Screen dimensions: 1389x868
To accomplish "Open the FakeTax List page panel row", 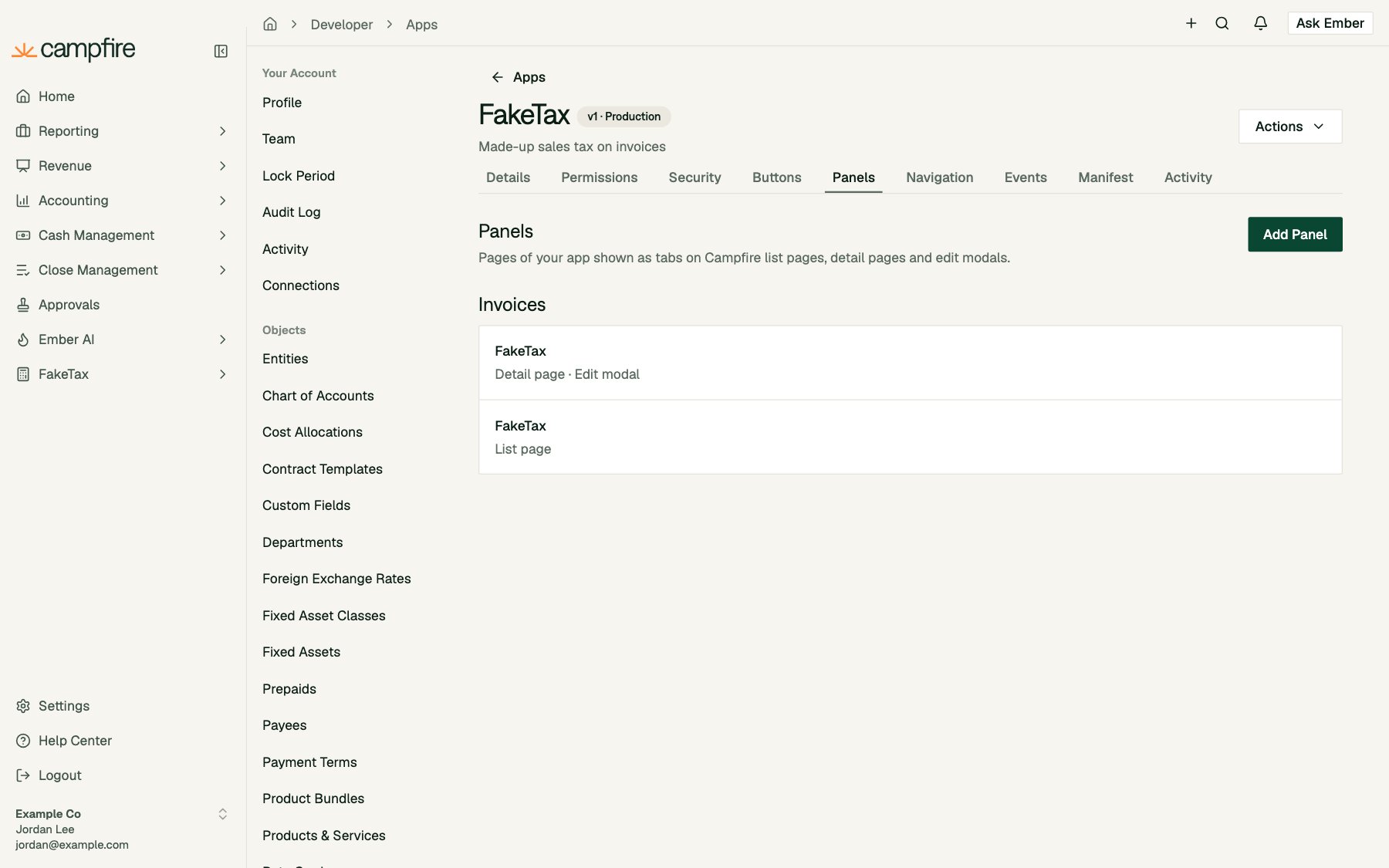I will (x=910, y=437).
